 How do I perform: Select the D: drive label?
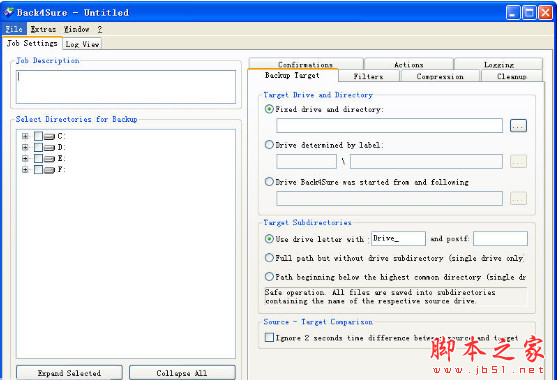pos(61,147)
